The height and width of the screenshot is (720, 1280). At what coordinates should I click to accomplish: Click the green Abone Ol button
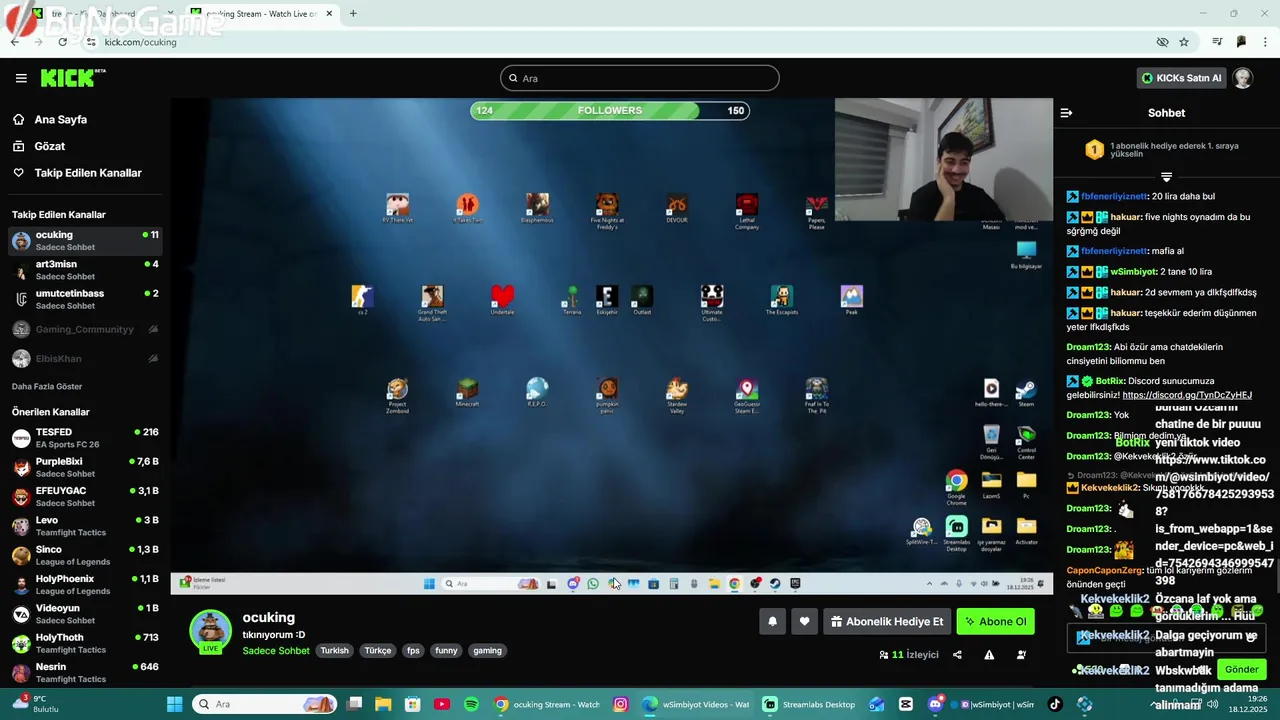pos(995,622)
